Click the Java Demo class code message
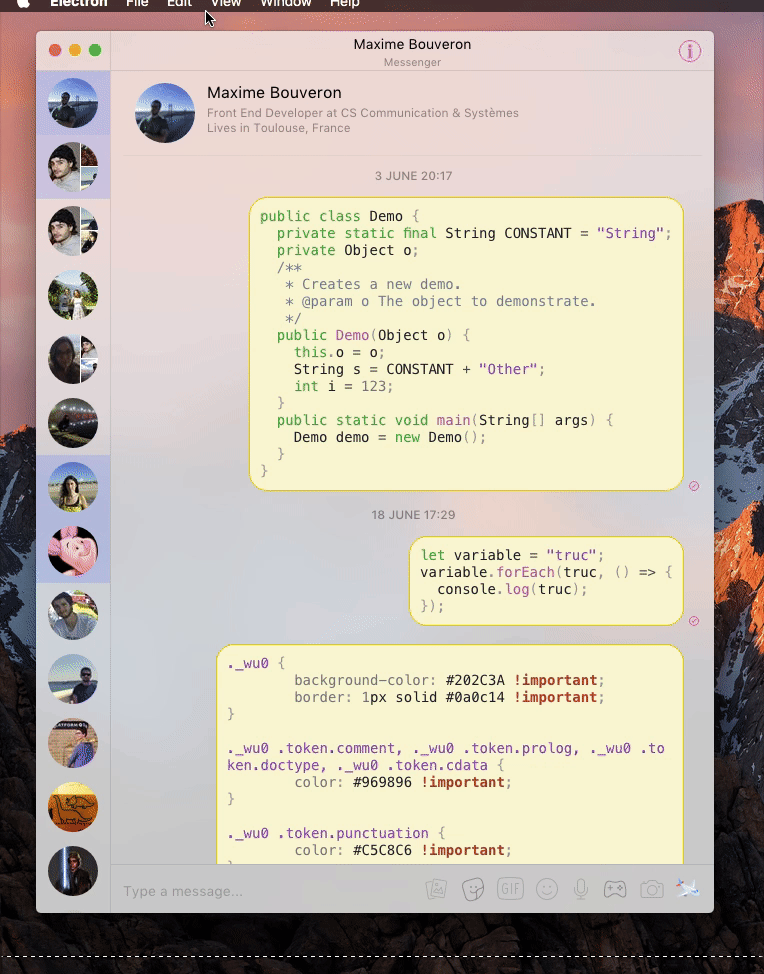Screen dimensions: 764x974 (466, 344)
